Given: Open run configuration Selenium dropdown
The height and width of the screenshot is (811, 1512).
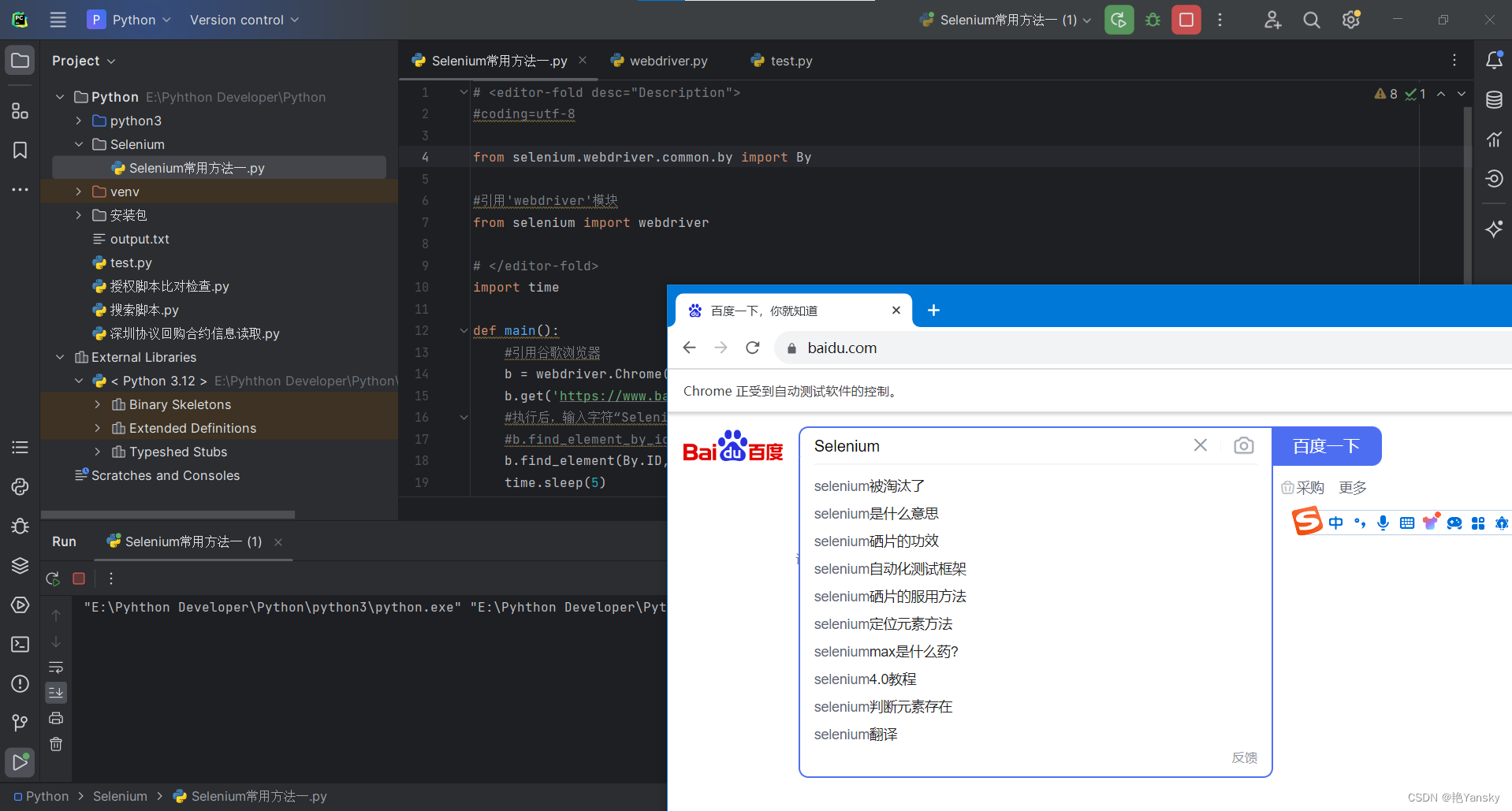Looking at the screenshot, I should (1005, 20).
